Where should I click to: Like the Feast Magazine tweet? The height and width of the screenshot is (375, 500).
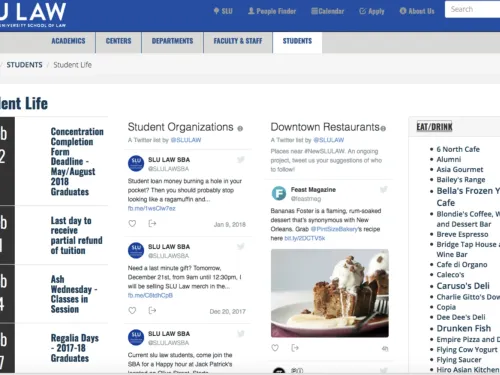tap(275, 348)
